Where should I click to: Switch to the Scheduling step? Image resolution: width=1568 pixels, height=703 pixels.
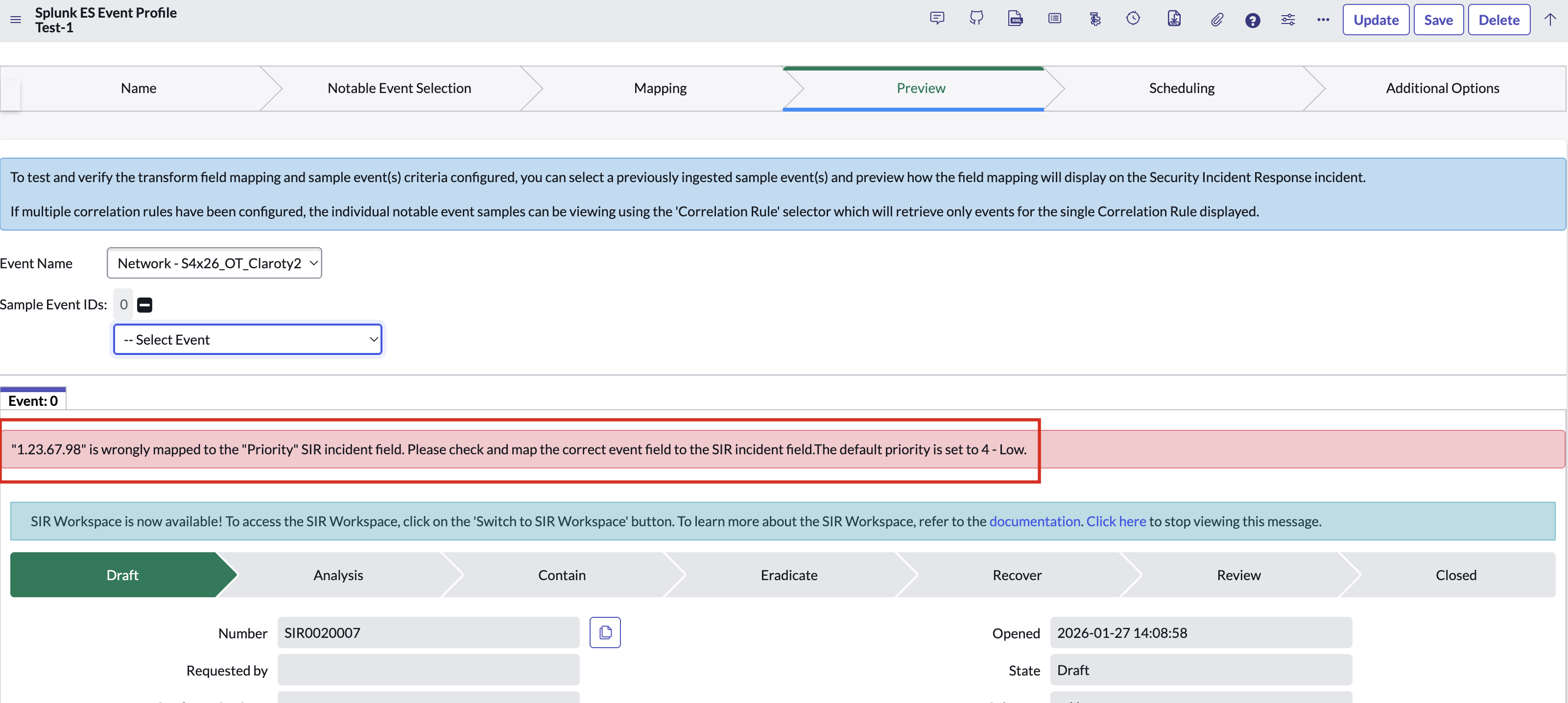pyautogui.click(x=1182, y=88)
